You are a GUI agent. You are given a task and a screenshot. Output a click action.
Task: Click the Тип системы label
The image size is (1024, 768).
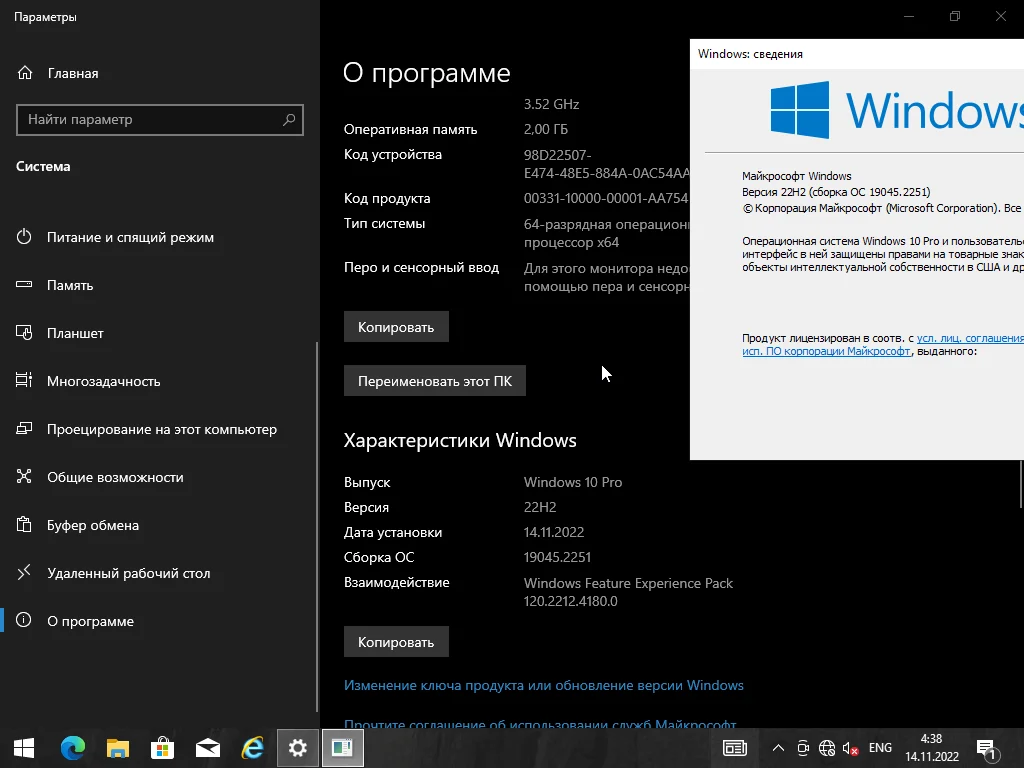point(384,223)
